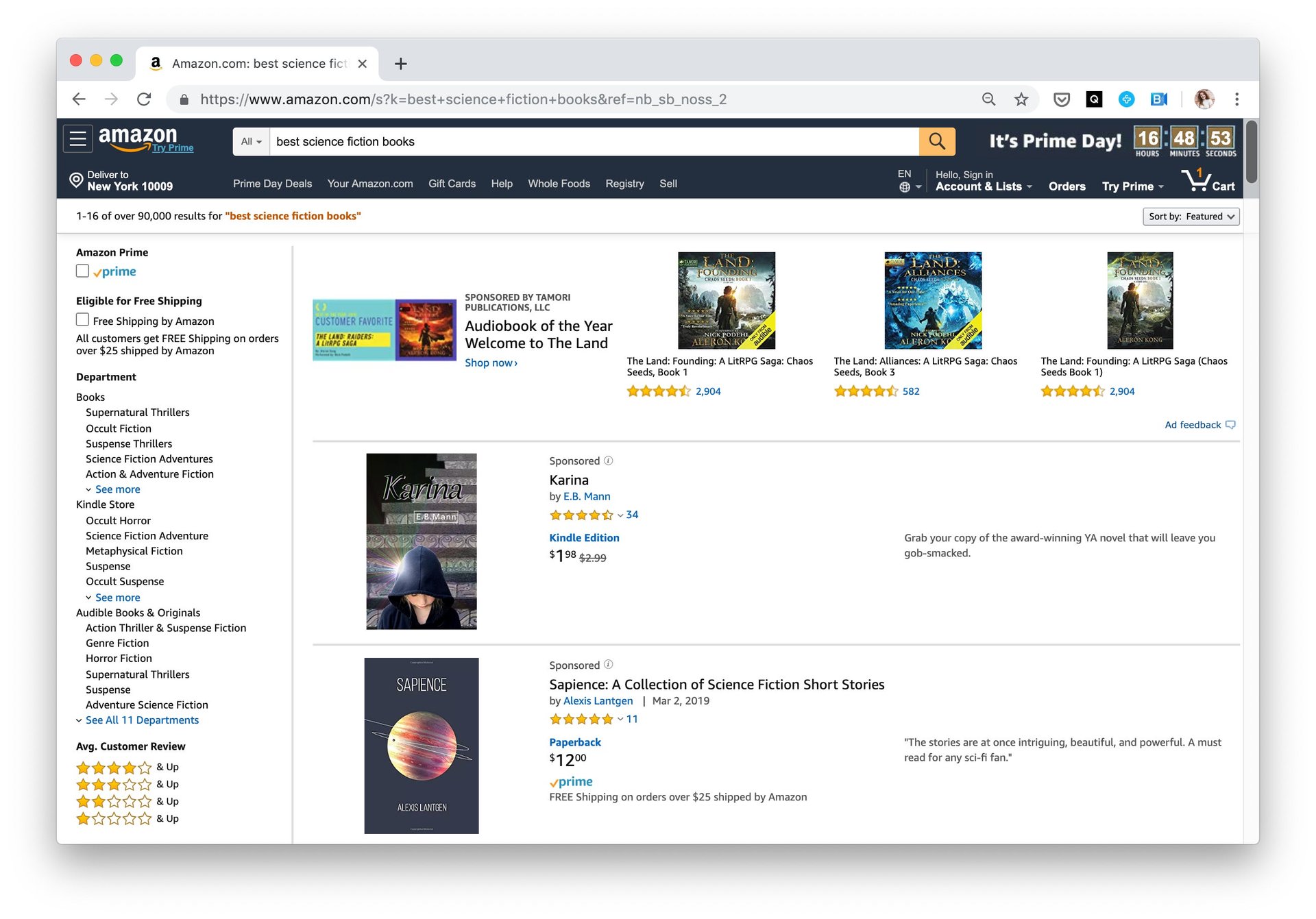Open the Sort by Featured dropdown

(x=1191, y=217)
